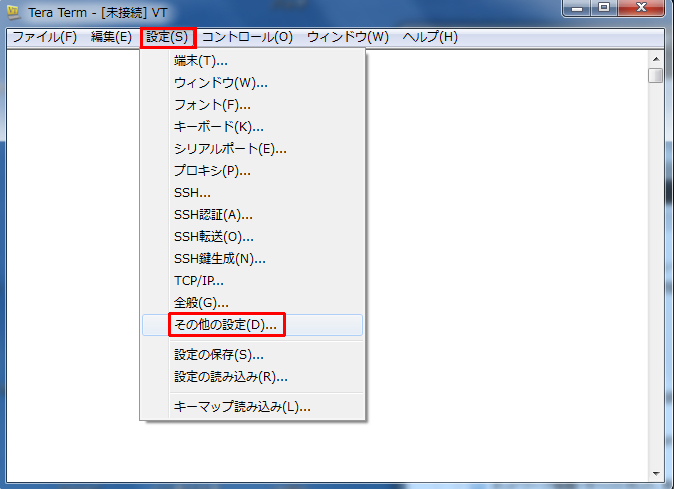674x489 pixels.
Task: Open the ヘルプ(H) menu
Action: click(430, 37)
